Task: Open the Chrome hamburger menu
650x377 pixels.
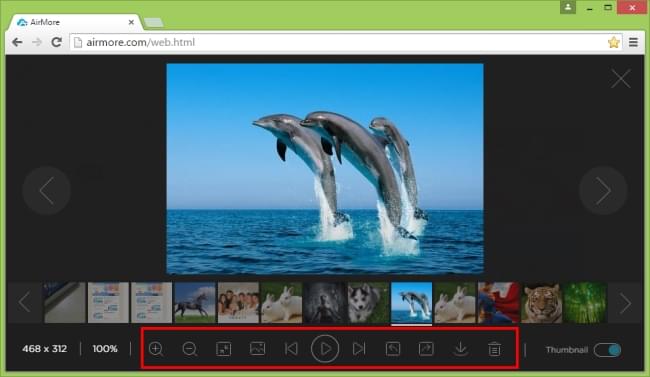Action: (633, 42)
